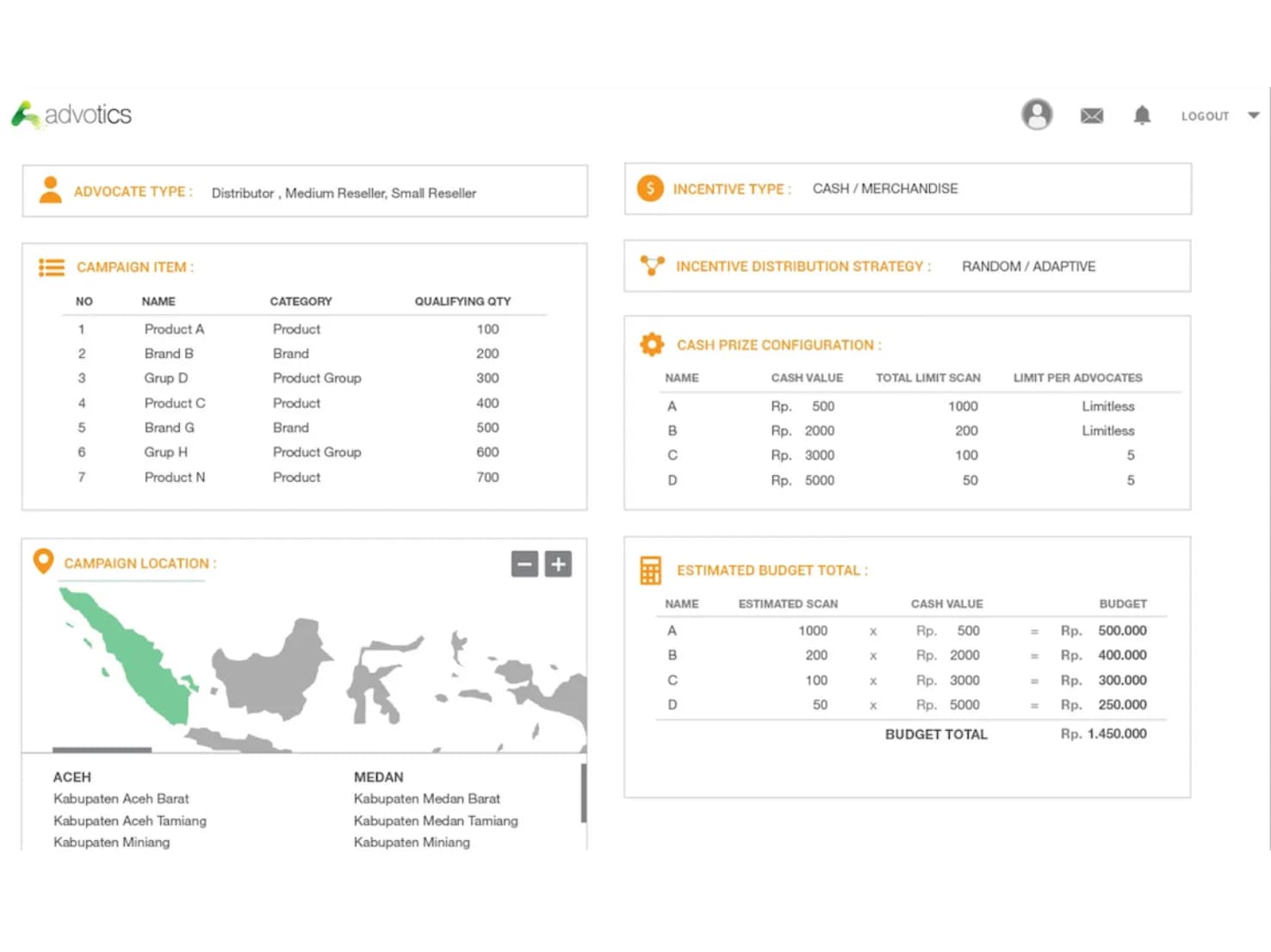The width and height of the screenshot is (1271, 952).
Task: Click 'RANDOM / ADAPTIVE' strategy text
Action: click(x=1029, y=267)
